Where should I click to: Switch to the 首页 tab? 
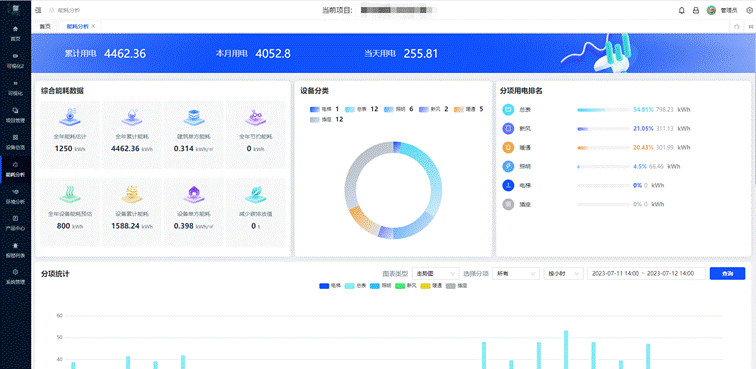pos(45,27)
